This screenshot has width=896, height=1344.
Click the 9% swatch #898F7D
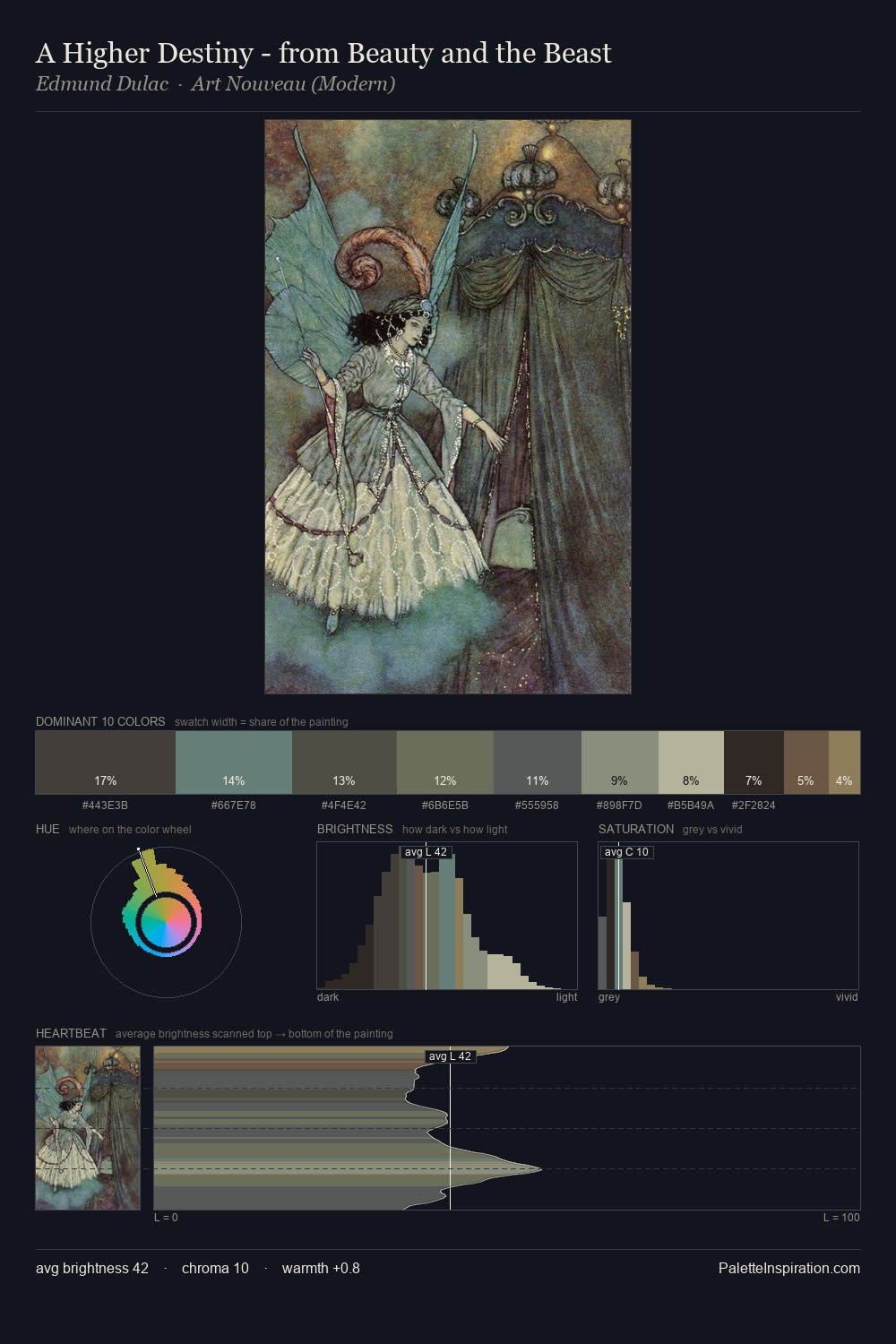(620, 762)
